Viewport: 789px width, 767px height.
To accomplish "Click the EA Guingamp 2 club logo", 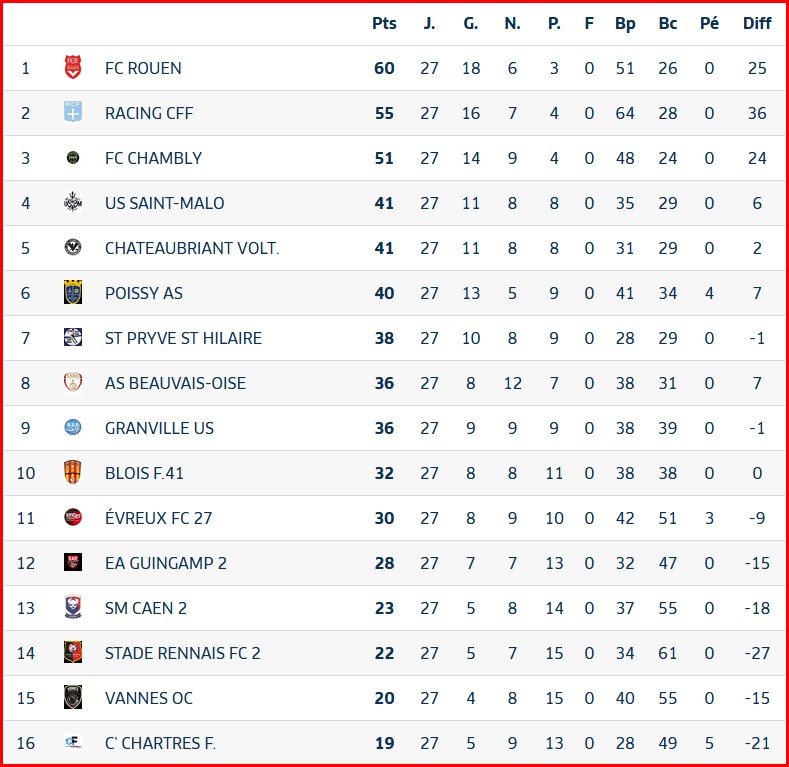I will pos(72,563).
